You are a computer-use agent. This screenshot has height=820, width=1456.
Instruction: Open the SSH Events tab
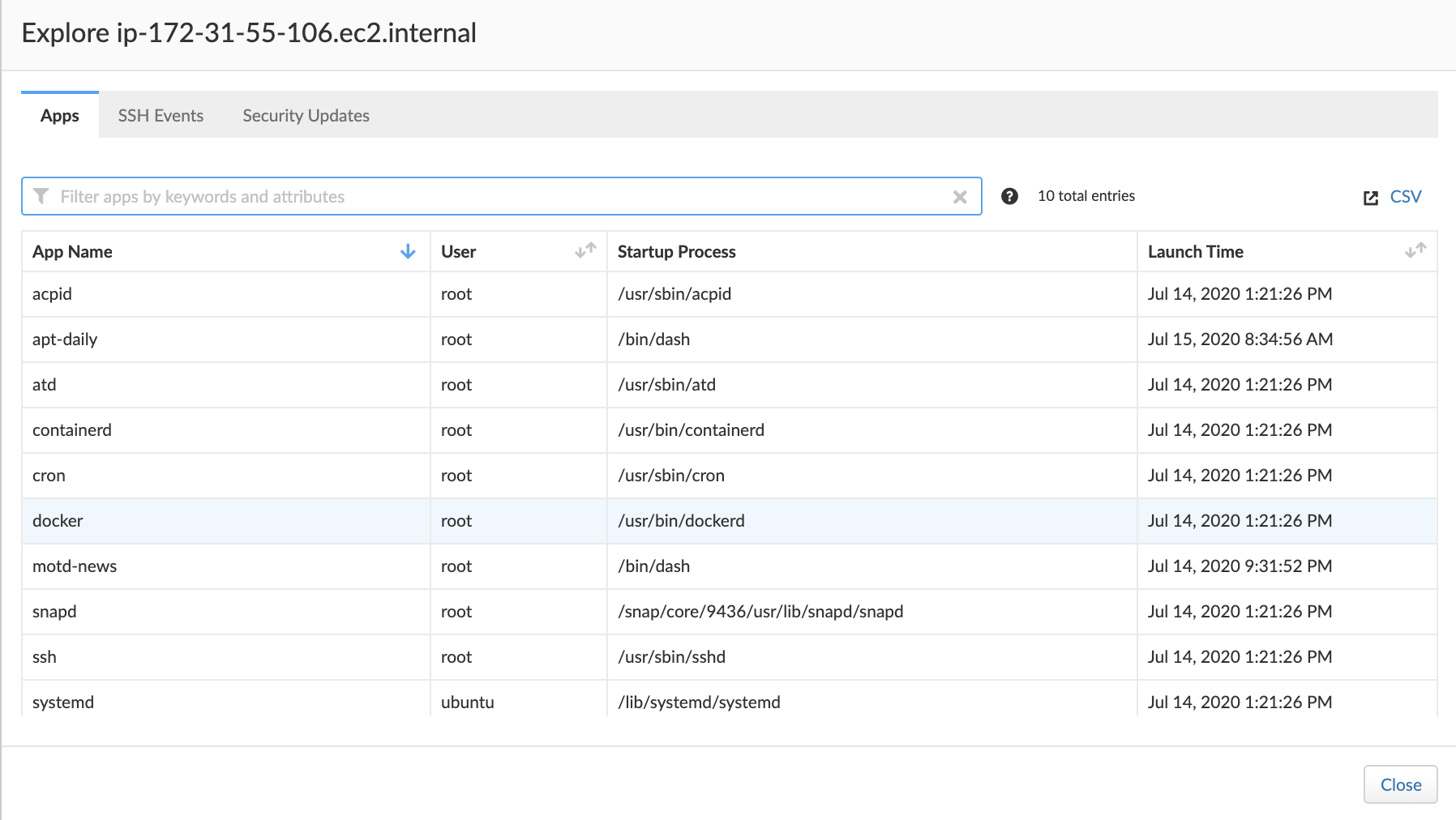[161, 115]
